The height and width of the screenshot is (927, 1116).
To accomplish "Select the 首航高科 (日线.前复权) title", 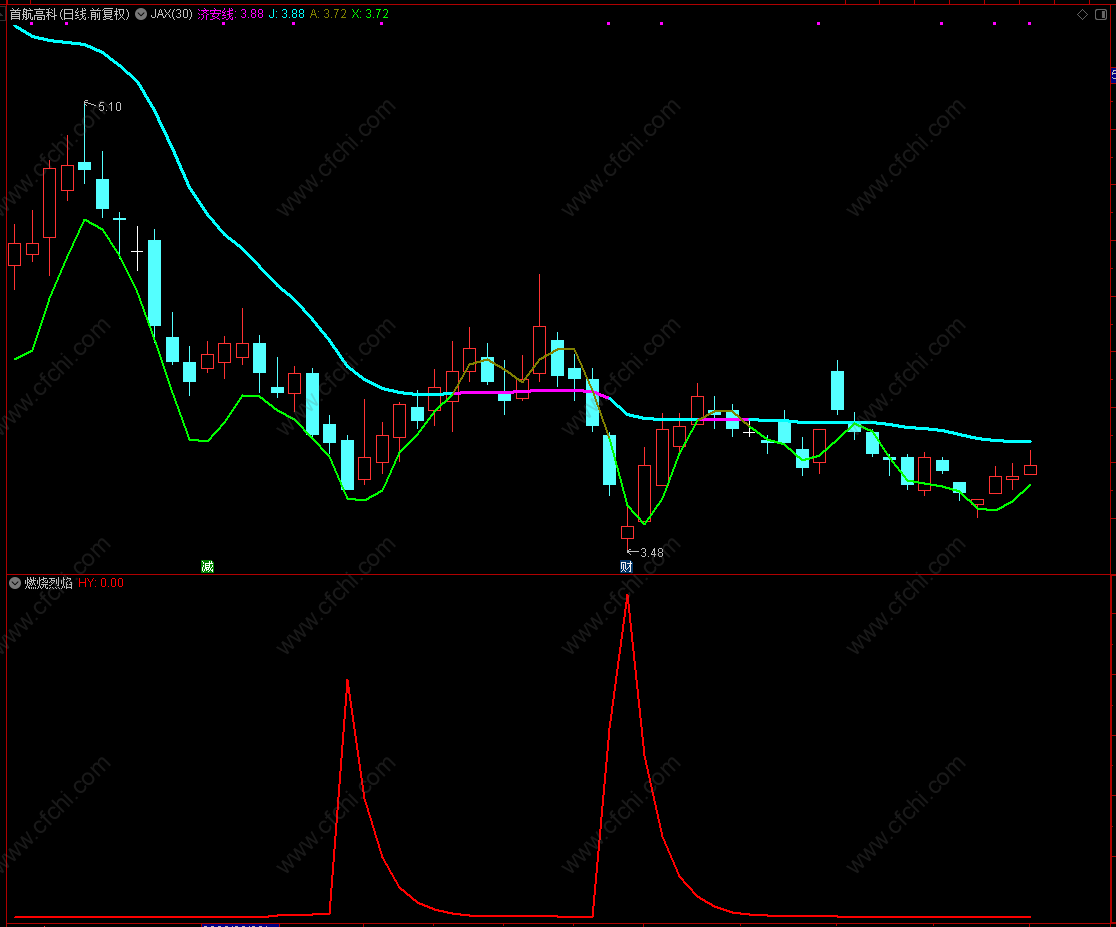I will pyautogui.click(x=70, y=14).
